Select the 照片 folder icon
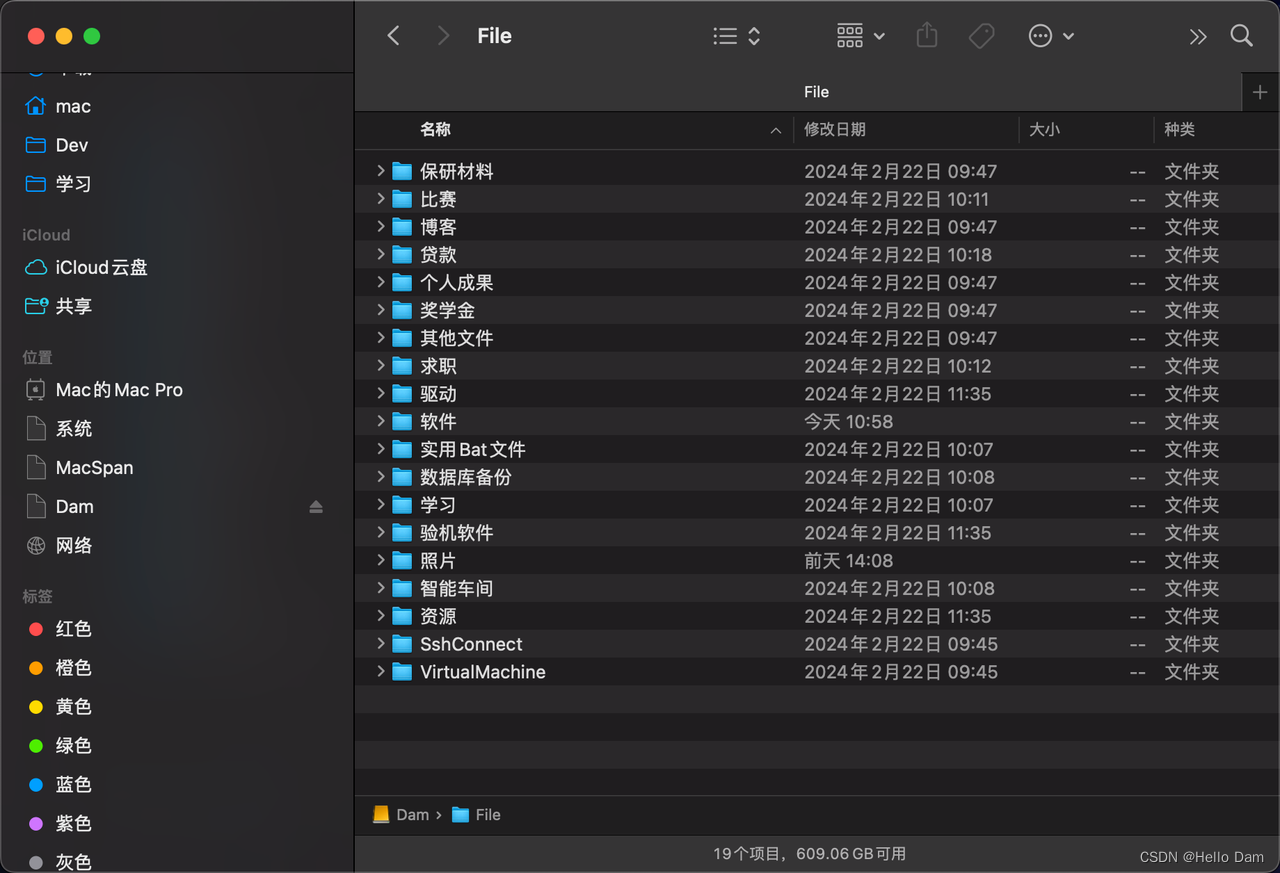 point(402,561)
